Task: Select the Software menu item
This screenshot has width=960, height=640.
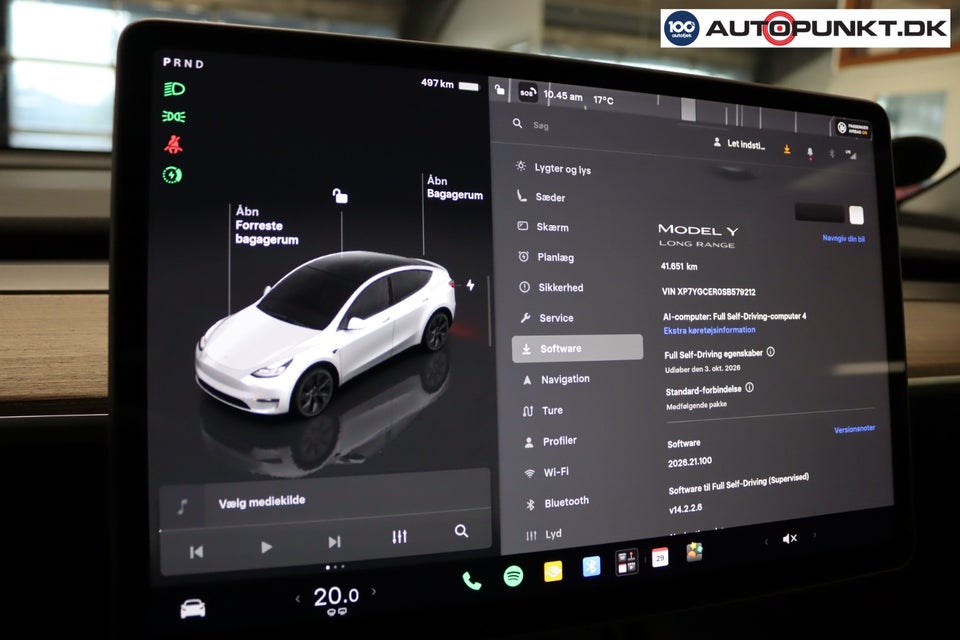Action: coord(577,348)
